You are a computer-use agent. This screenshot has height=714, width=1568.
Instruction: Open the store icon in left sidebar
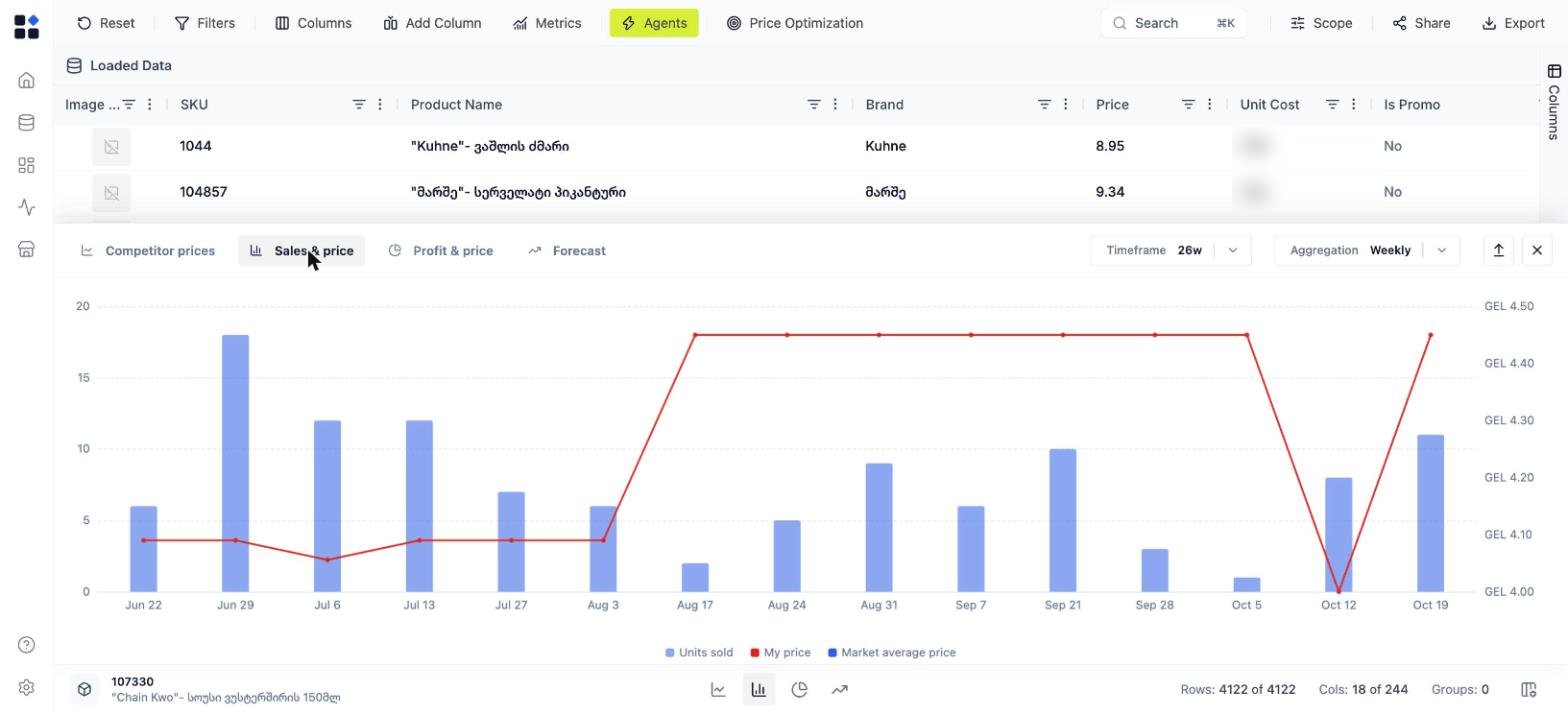[27, 249]
